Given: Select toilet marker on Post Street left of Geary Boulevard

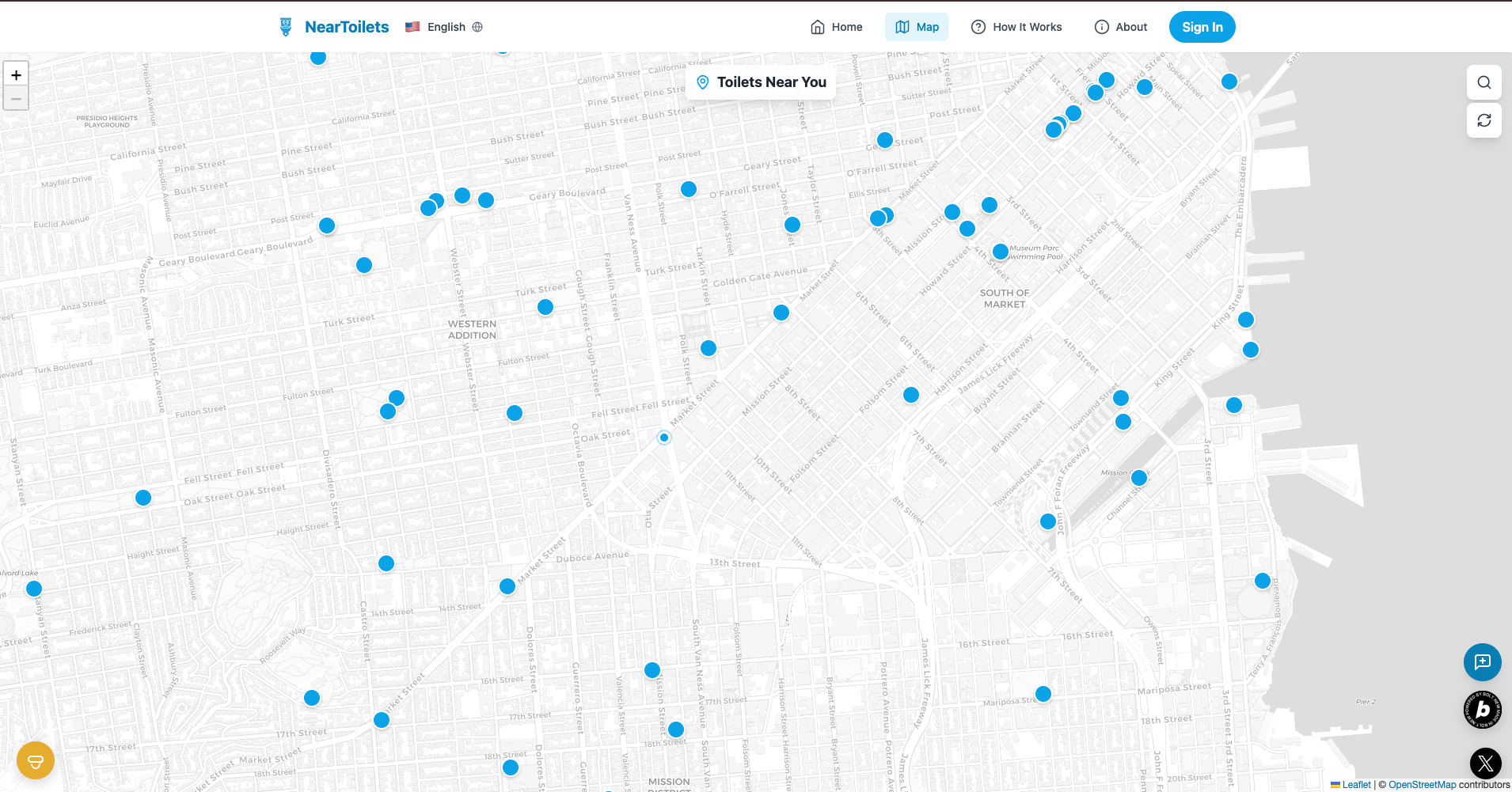Looking at the screenshot, I should [327, 225].
